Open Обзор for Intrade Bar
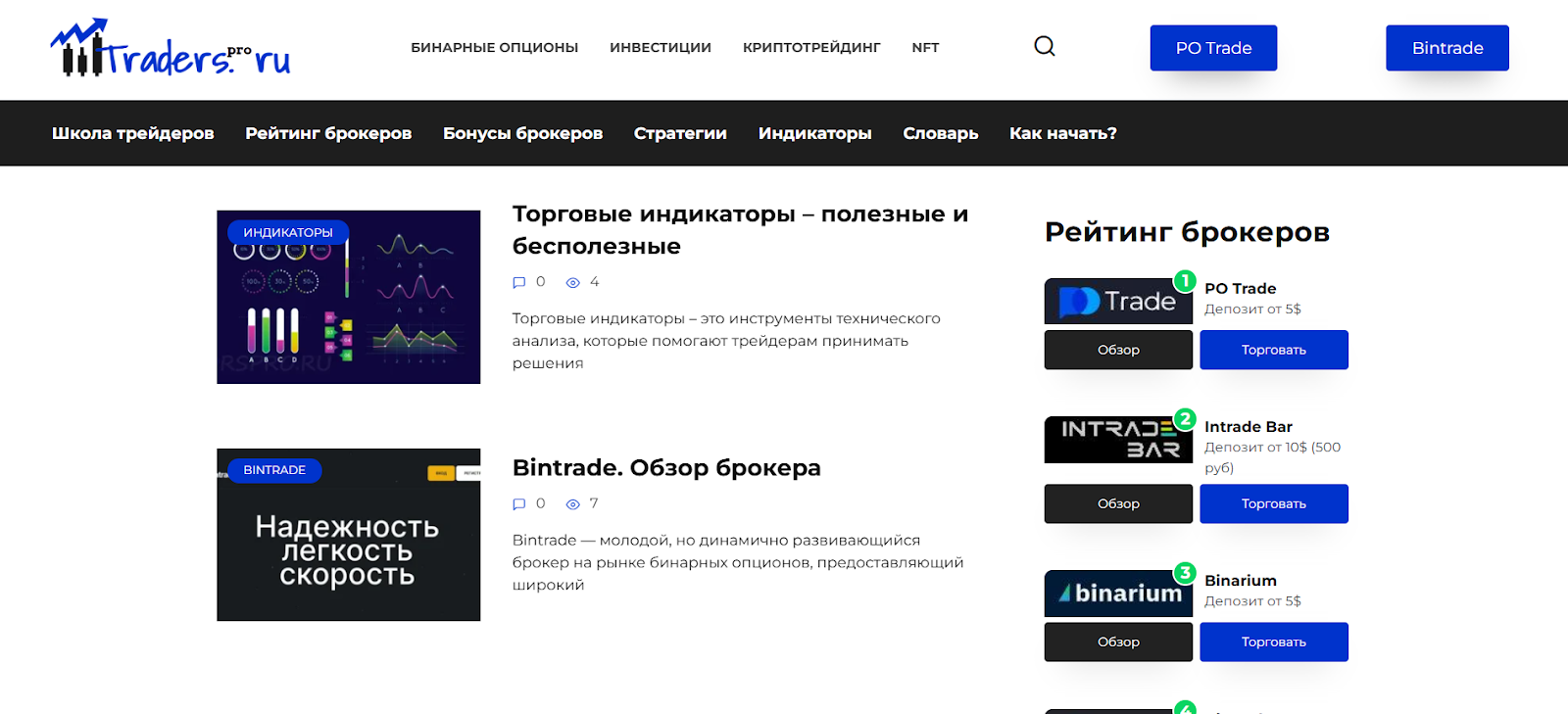The width and height of the screenshot is (1568, 714). (1118, 503)
